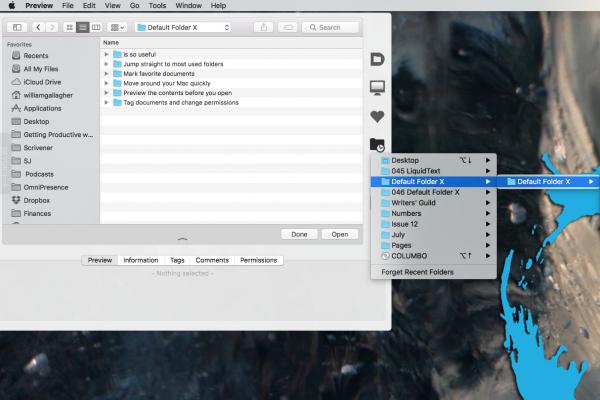Toggle the sidebar visibility button

click(17, 27)
